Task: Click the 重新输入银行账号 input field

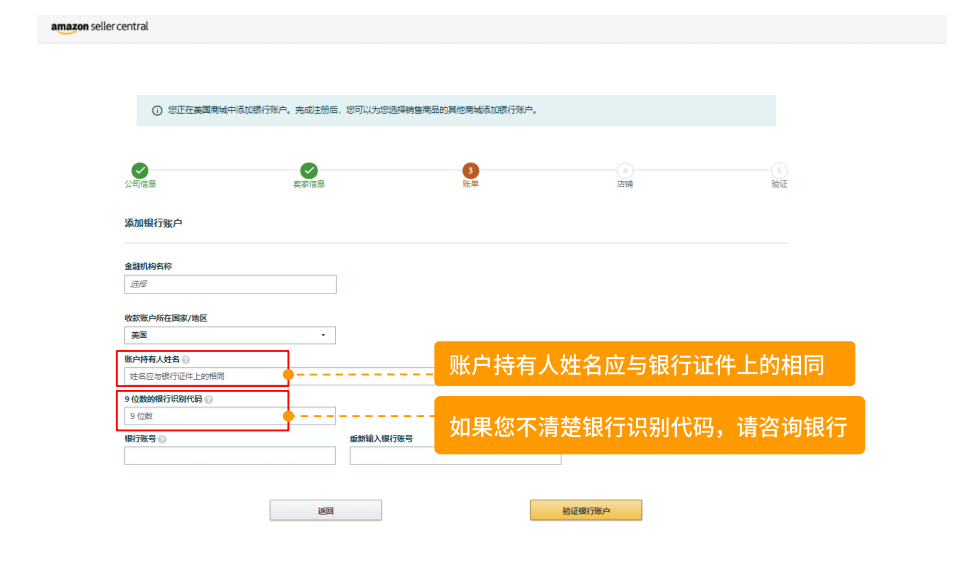Action: click(455, 455)
